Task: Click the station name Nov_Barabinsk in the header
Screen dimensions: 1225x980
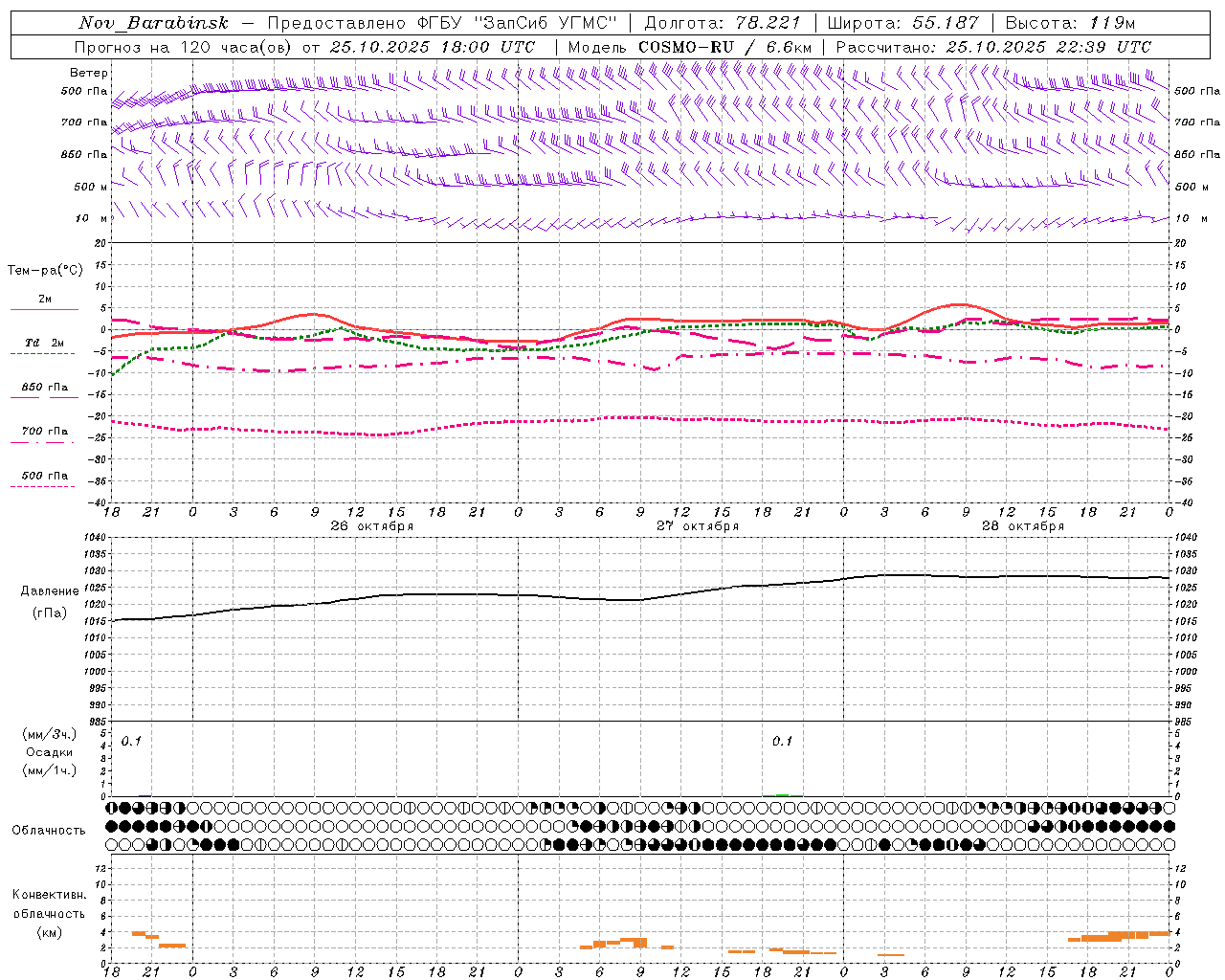Action: [x=153, y=23]
